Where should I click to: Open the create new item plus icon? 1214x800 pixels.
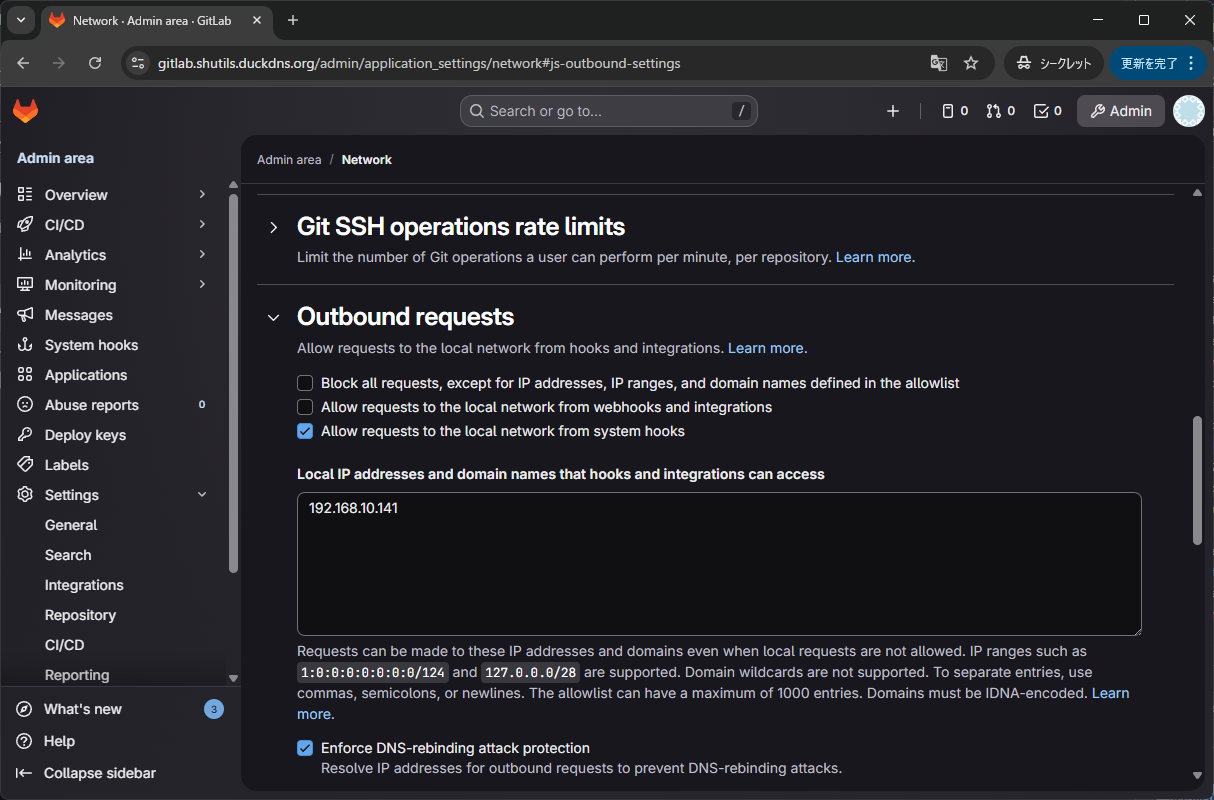[x=892, y=111]
